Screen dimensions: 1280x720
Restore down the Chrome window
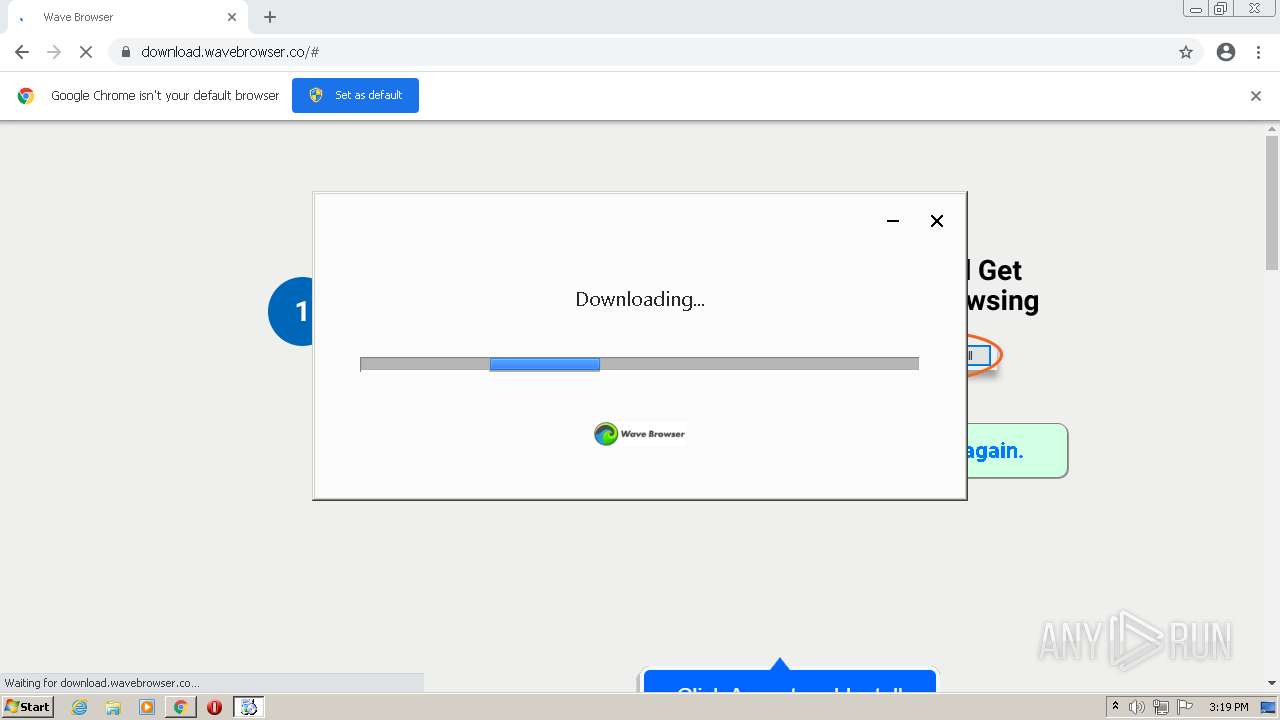point(1221,9)
